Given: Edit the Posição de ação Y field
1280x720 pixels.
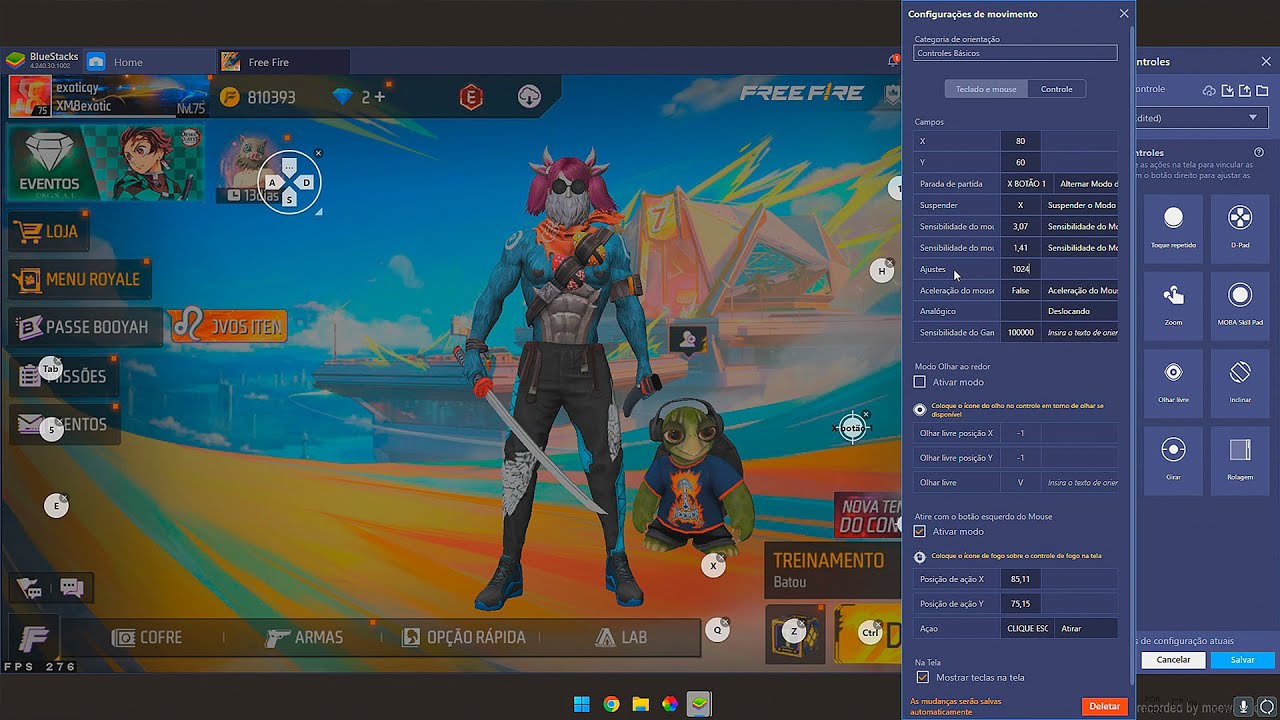Looking at the screenshot, I should 1020,604.
